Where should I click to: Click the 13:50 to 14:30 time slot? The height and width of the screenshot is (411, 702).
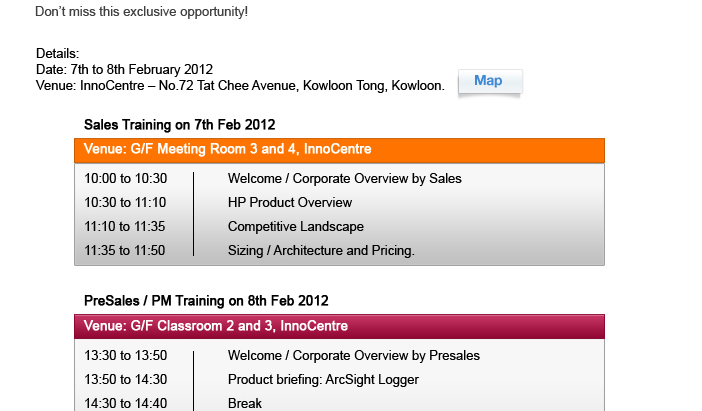(x=126, y=380)
